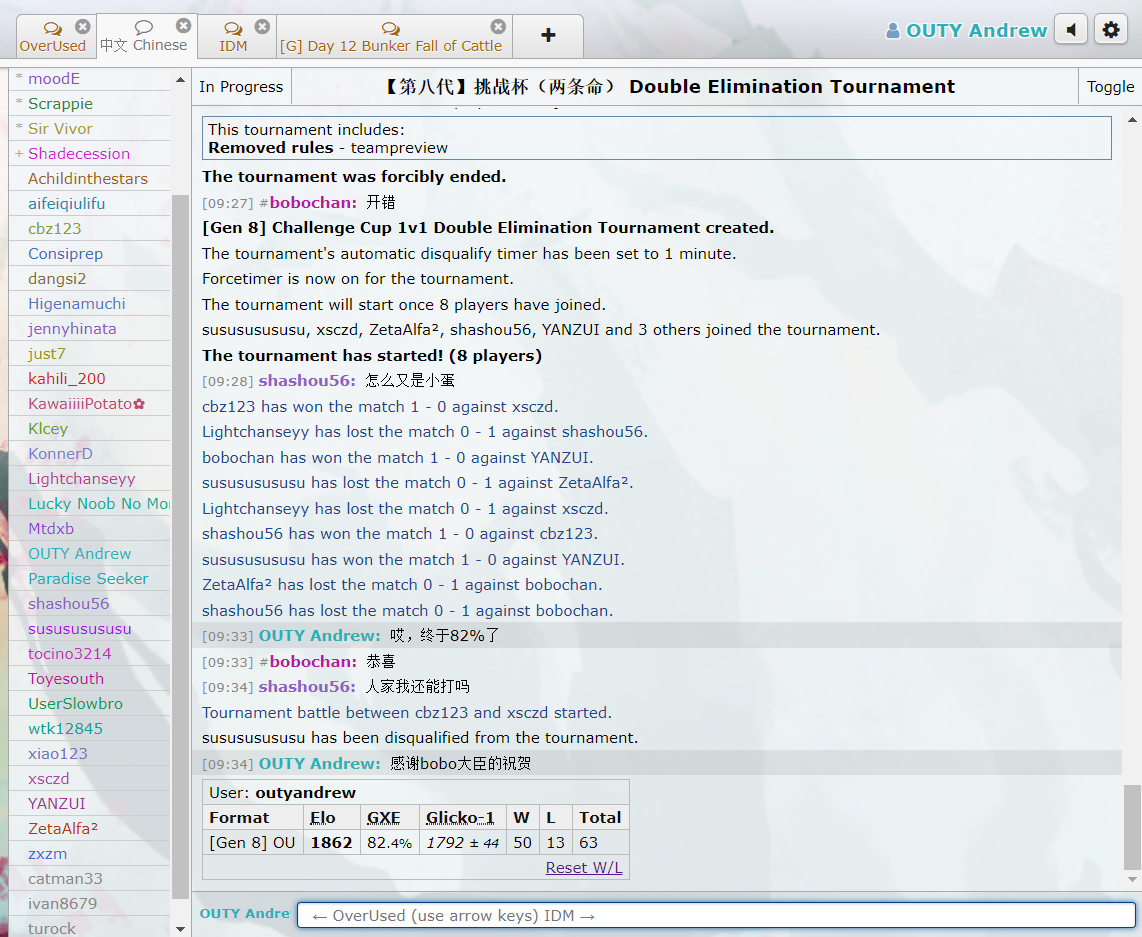Select user shashou56 in user list
This screenshot has height=937, width=1142.
click(x=68, y=604)
